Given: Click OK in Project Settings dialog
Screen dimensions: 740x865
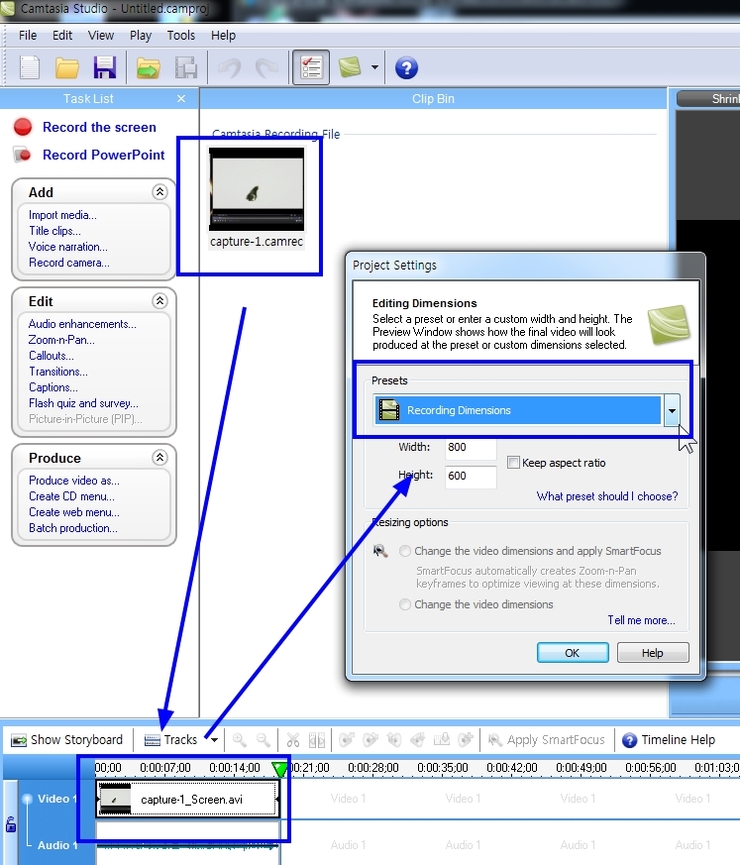Looking at the screenshot, I should pyautogui.click(x=573, y=653).
